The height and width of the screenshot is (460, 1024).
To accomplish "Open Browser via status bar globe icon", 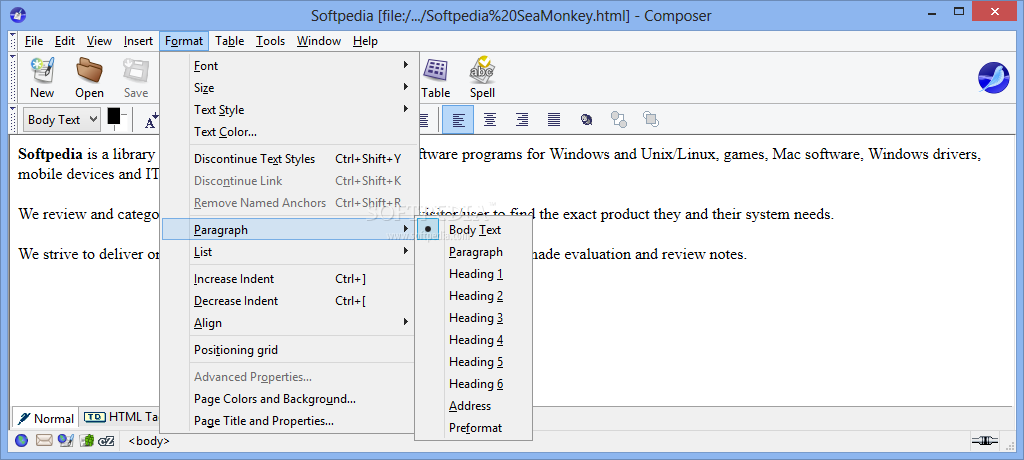I will coord(22,441).
